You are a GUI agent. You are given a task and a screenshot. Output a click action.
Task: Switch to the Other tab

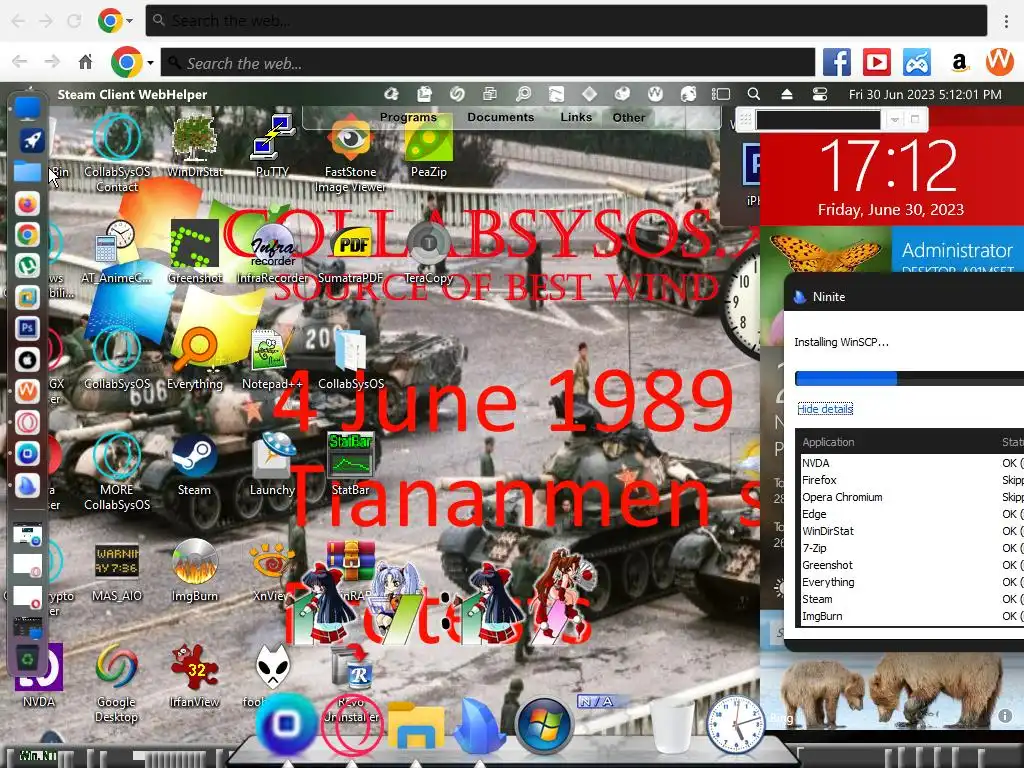click(628, 118)
